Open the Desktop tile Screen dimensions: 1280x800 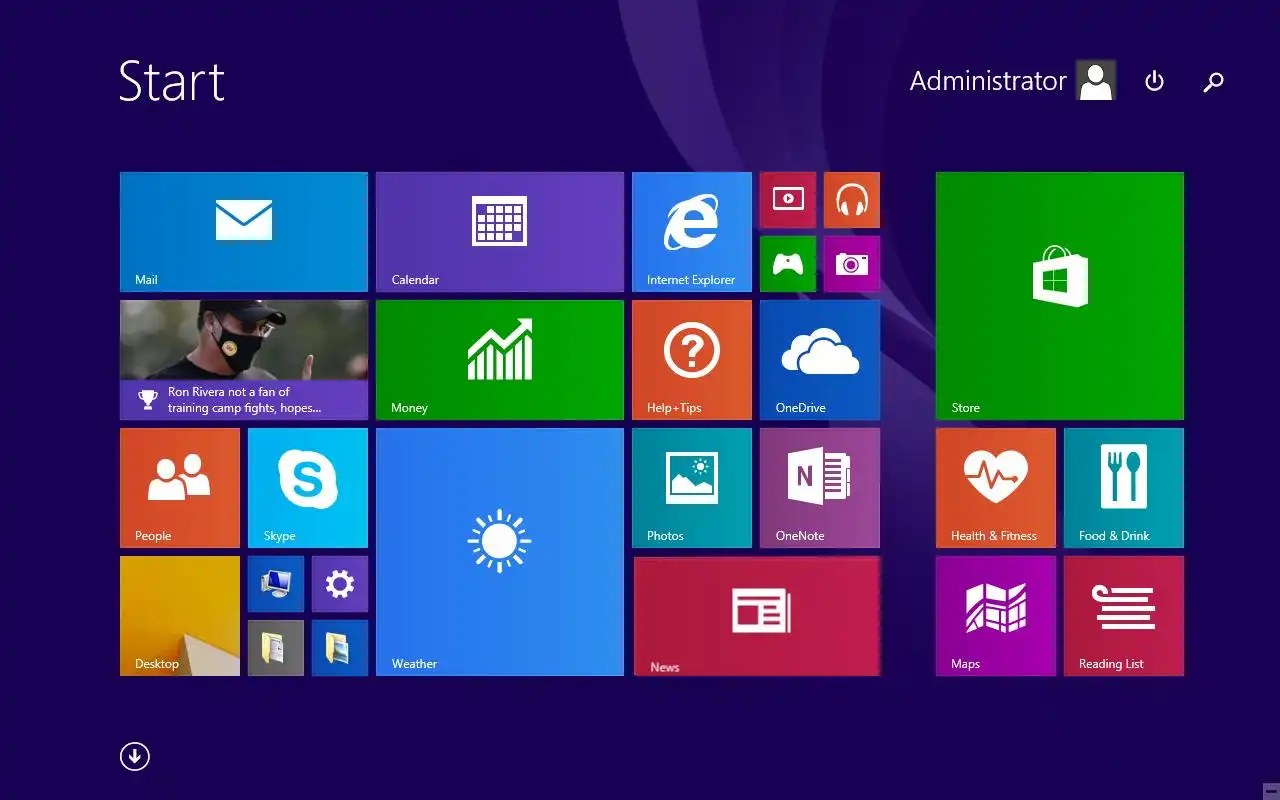(x=180, y=616)
